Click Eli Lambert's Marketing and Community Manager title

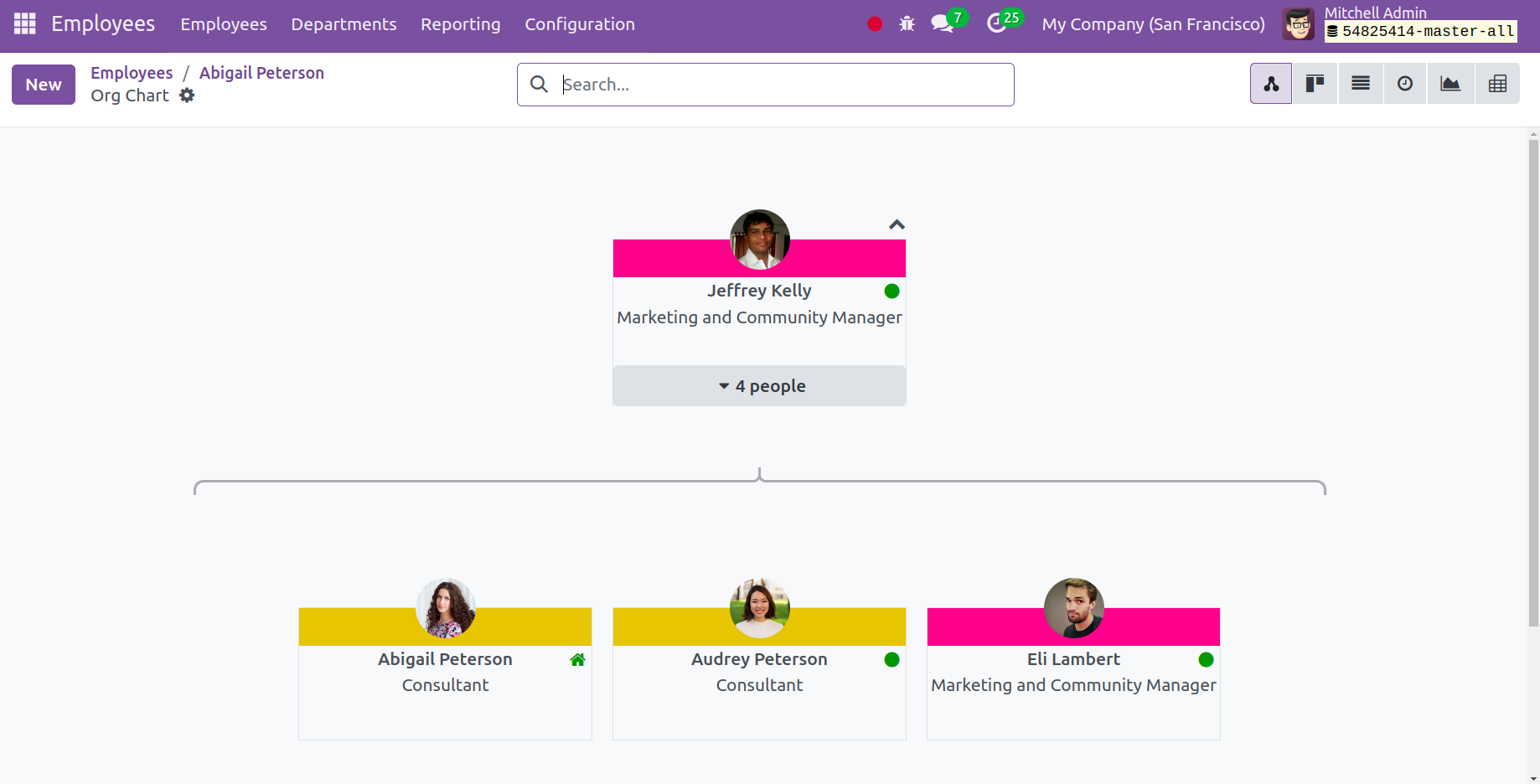pyautogui.click(x=1073, y=685)
